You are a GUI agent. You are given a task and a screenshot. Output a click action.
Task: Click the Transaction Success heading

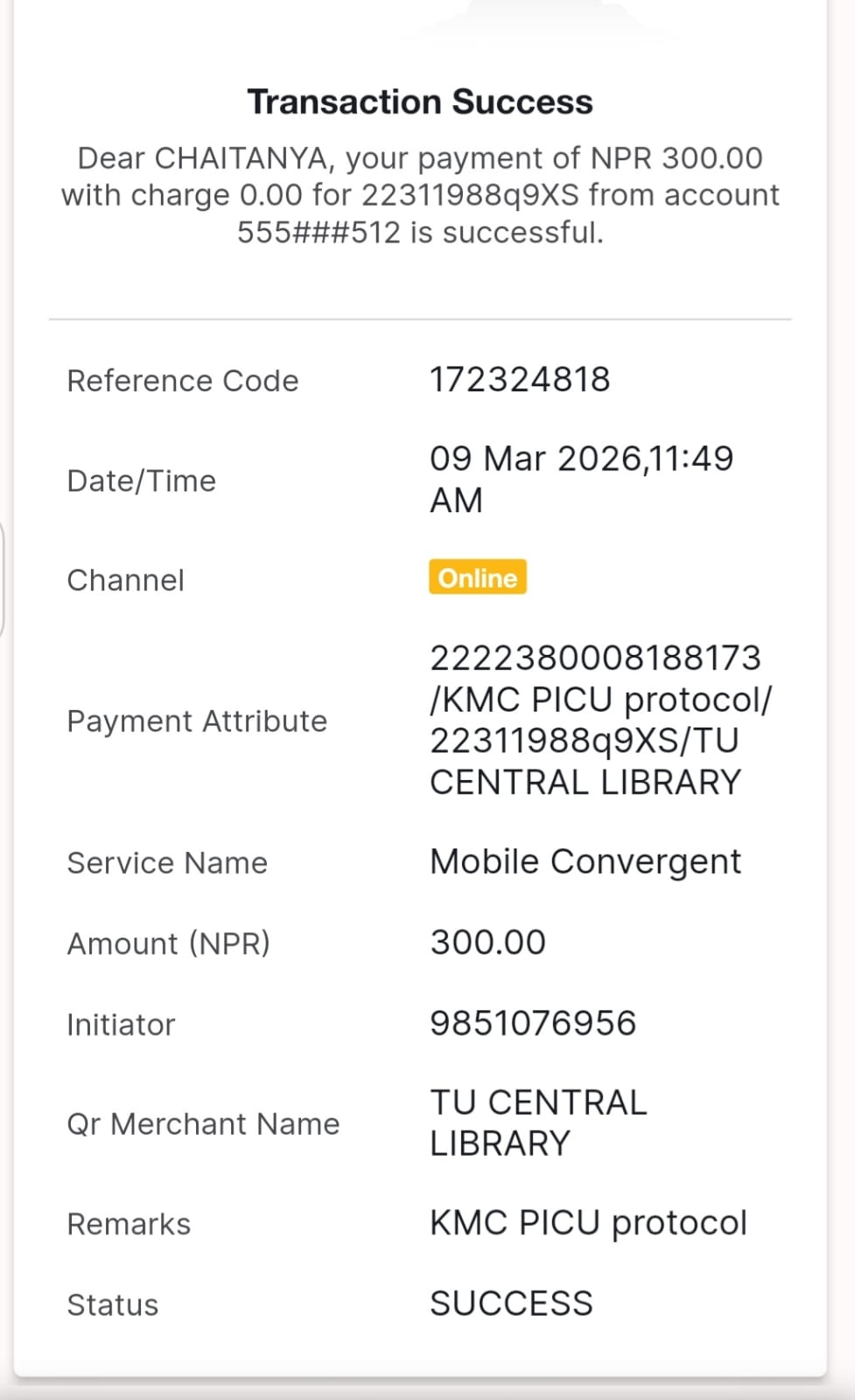pos(420,102)
